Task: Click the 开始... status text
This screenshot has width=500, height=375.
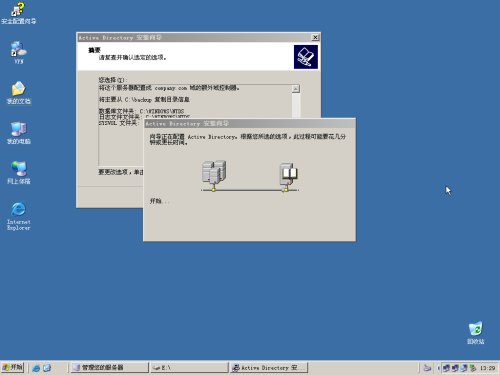Action: pos(159,201)
